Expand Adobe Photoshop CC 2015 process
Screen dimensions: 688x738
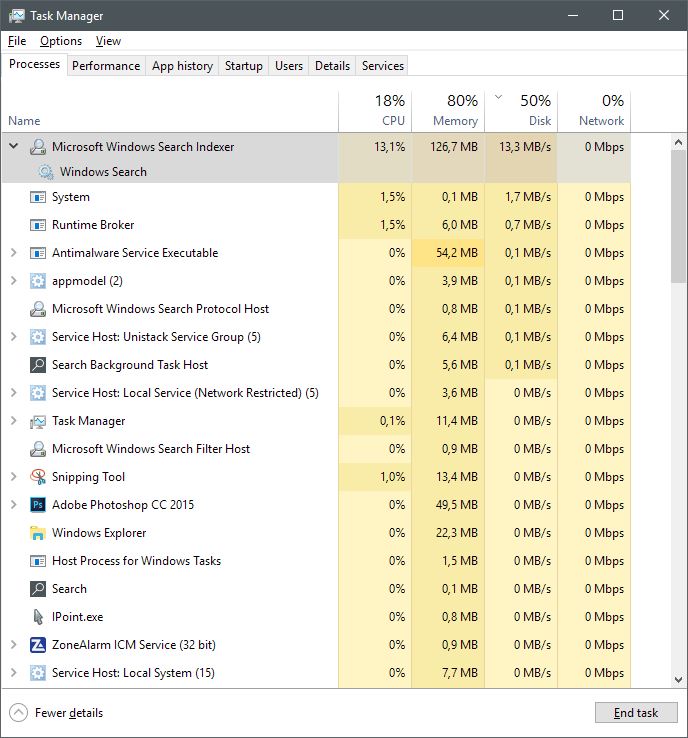pos(14,505)
